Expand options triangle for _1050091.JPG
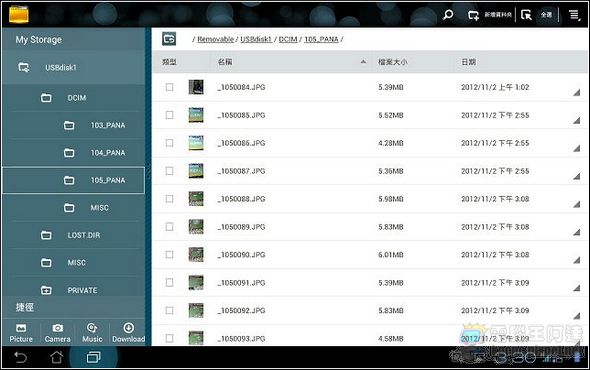 (576, 288)
